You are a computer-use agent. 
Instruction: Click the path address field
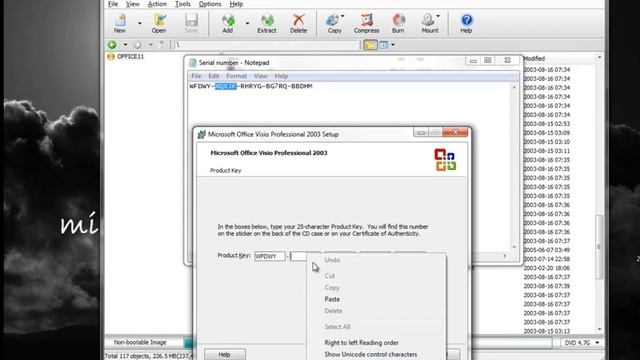267,44
